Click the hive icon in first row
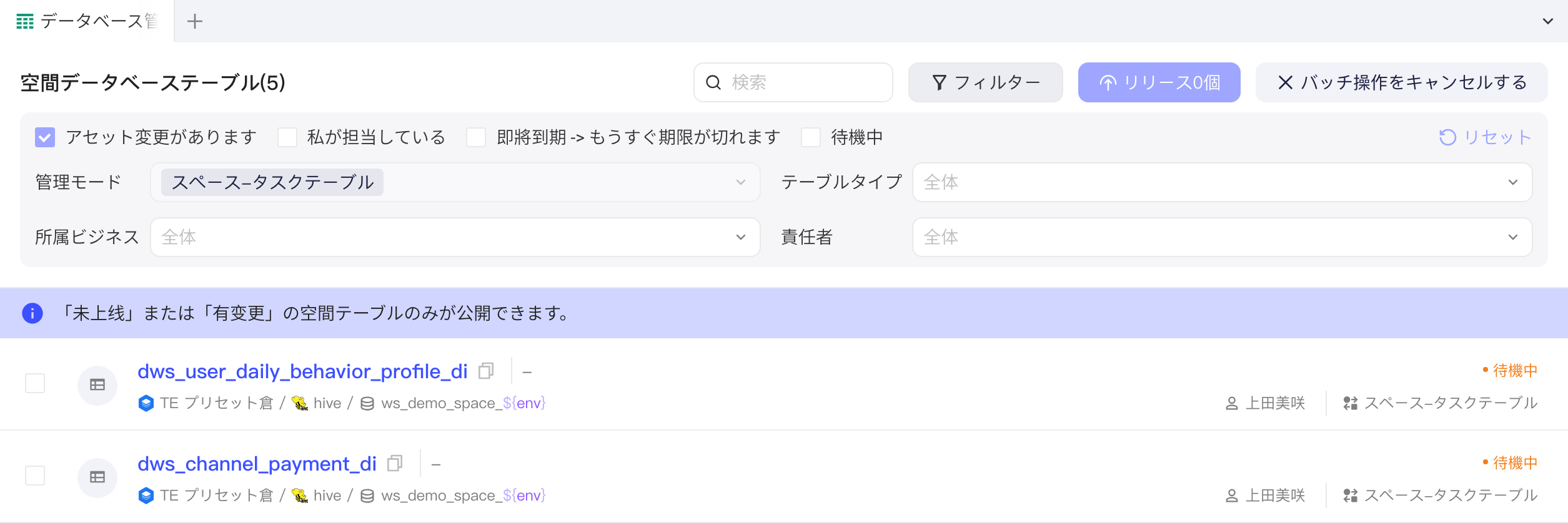Screen dimensions: 1568x523 click(x=300, y=403)
